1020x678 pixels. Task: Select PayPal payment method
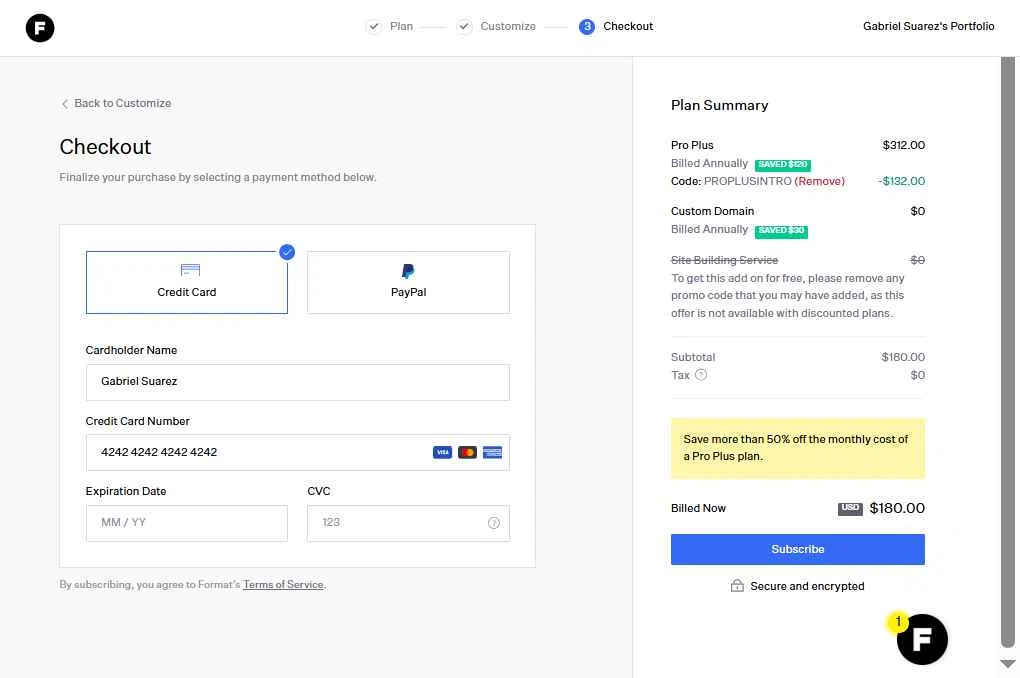click(x=408, y=282)
